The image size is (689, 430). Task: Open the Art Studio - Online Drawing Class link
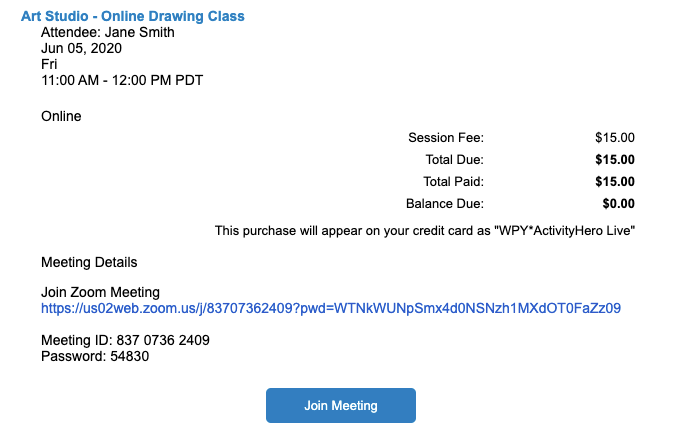click(x=133, y=16)
